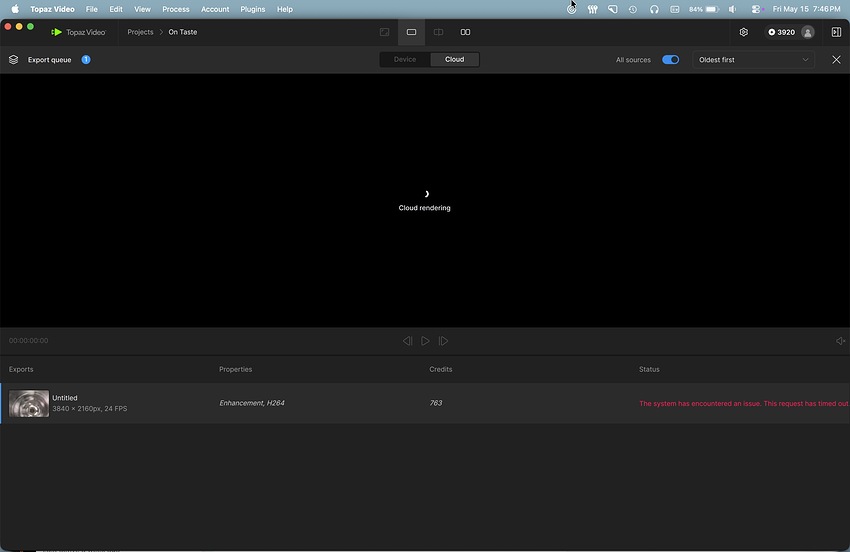Select the split view layout icon

[x=438, y=32]
